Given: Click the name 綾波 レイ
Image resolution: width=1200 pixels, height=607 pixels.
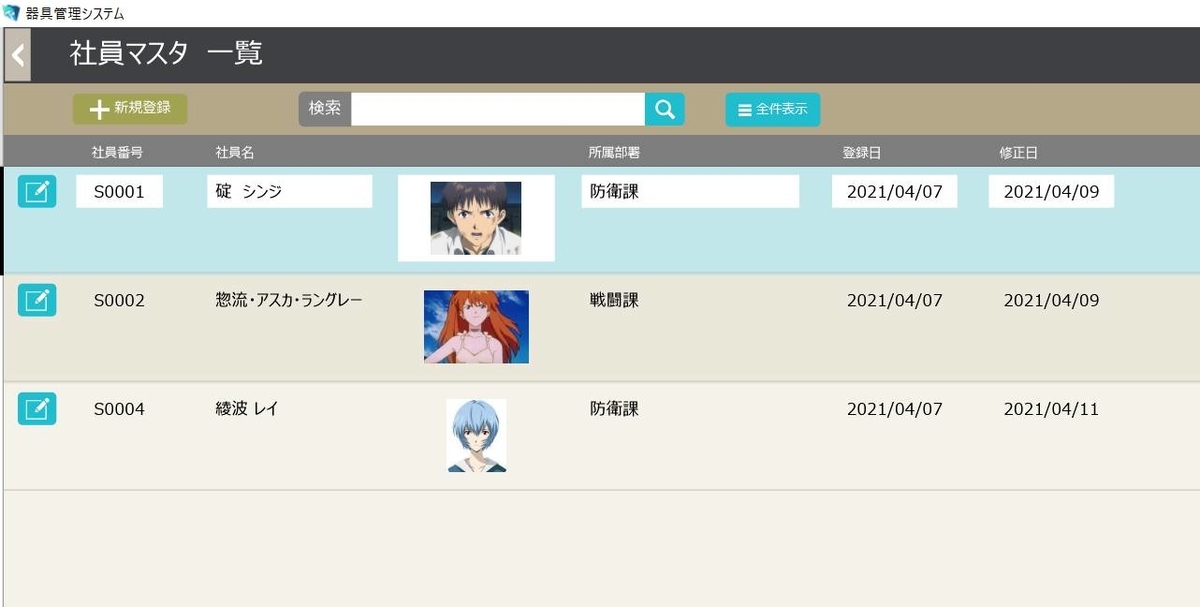Looking at the screenshot, I should coord(246,409).
